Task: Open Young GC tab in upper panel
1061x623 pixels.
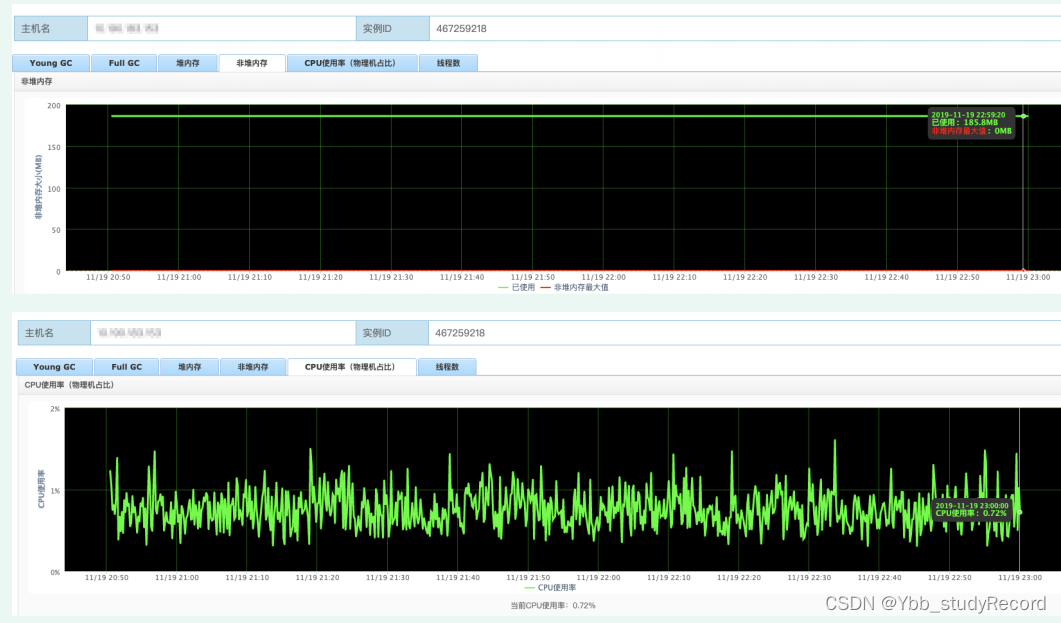Action: tap(51, 63)
